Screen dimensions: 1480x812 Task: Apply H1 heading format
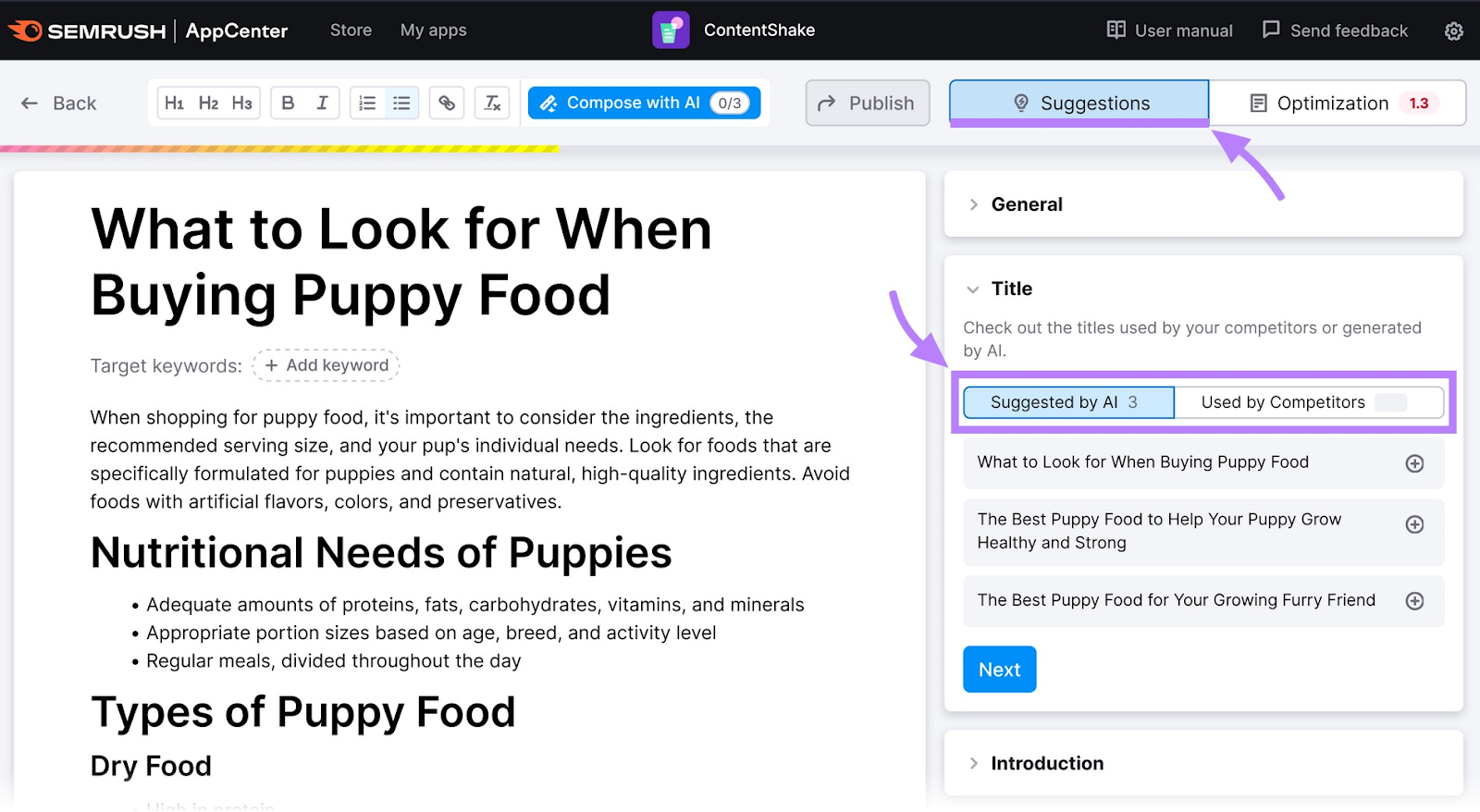[x=174, y=103]
